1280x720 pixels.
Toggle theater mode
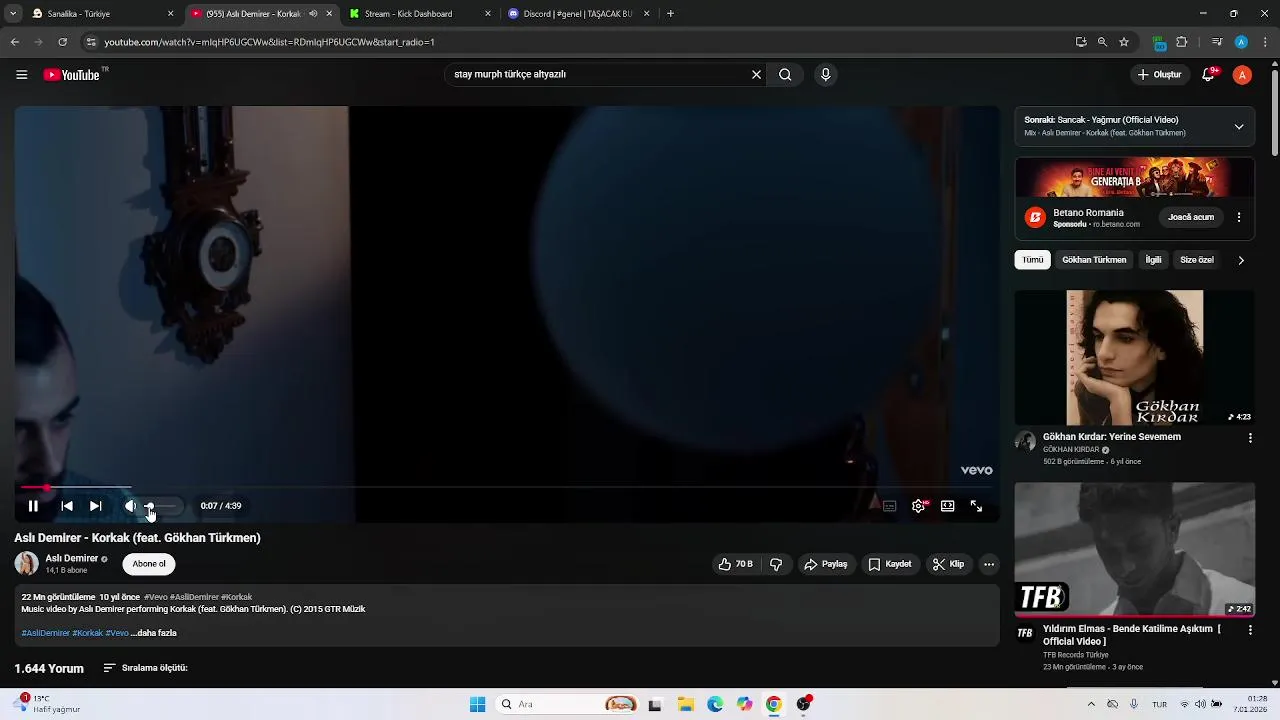[x=947, y=506]
